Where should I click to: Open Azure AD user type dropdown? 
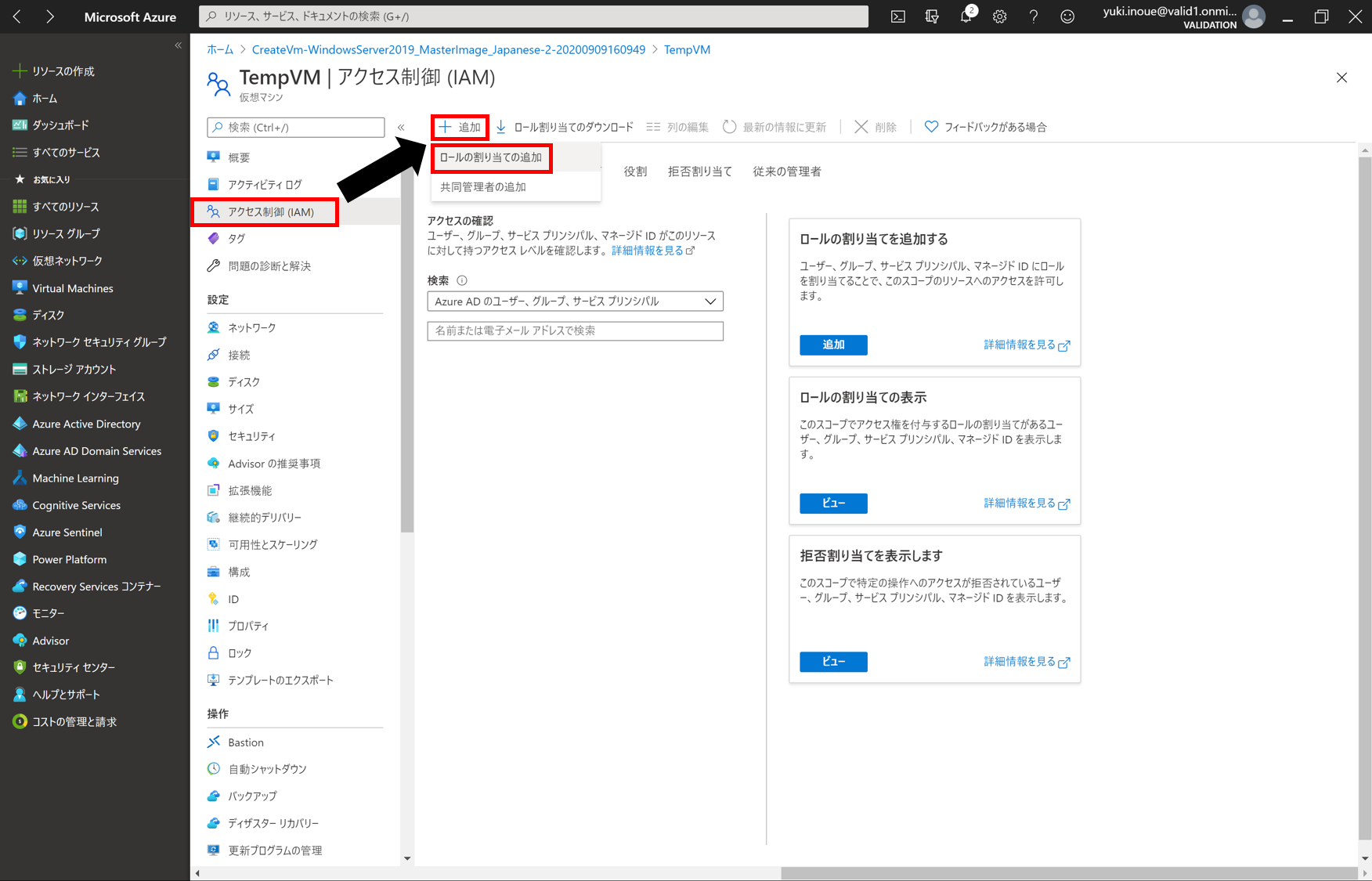point(576,301)
